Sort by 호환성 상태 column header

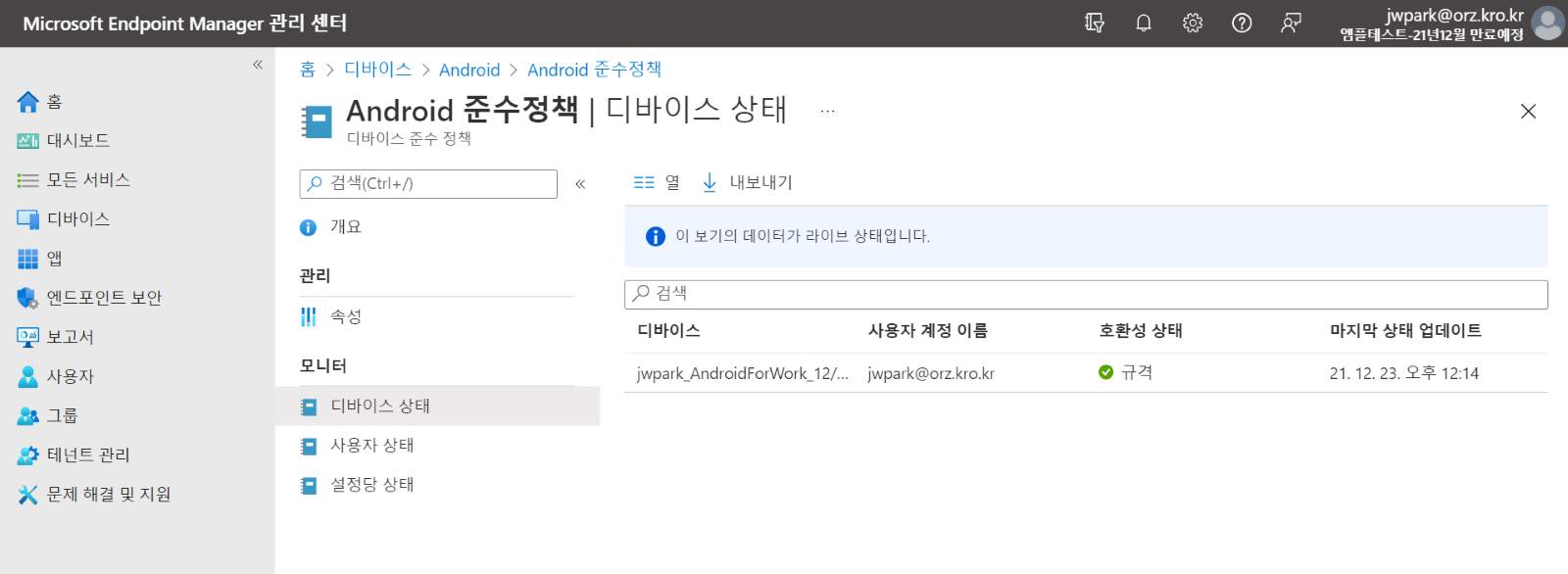point(1141,331)
